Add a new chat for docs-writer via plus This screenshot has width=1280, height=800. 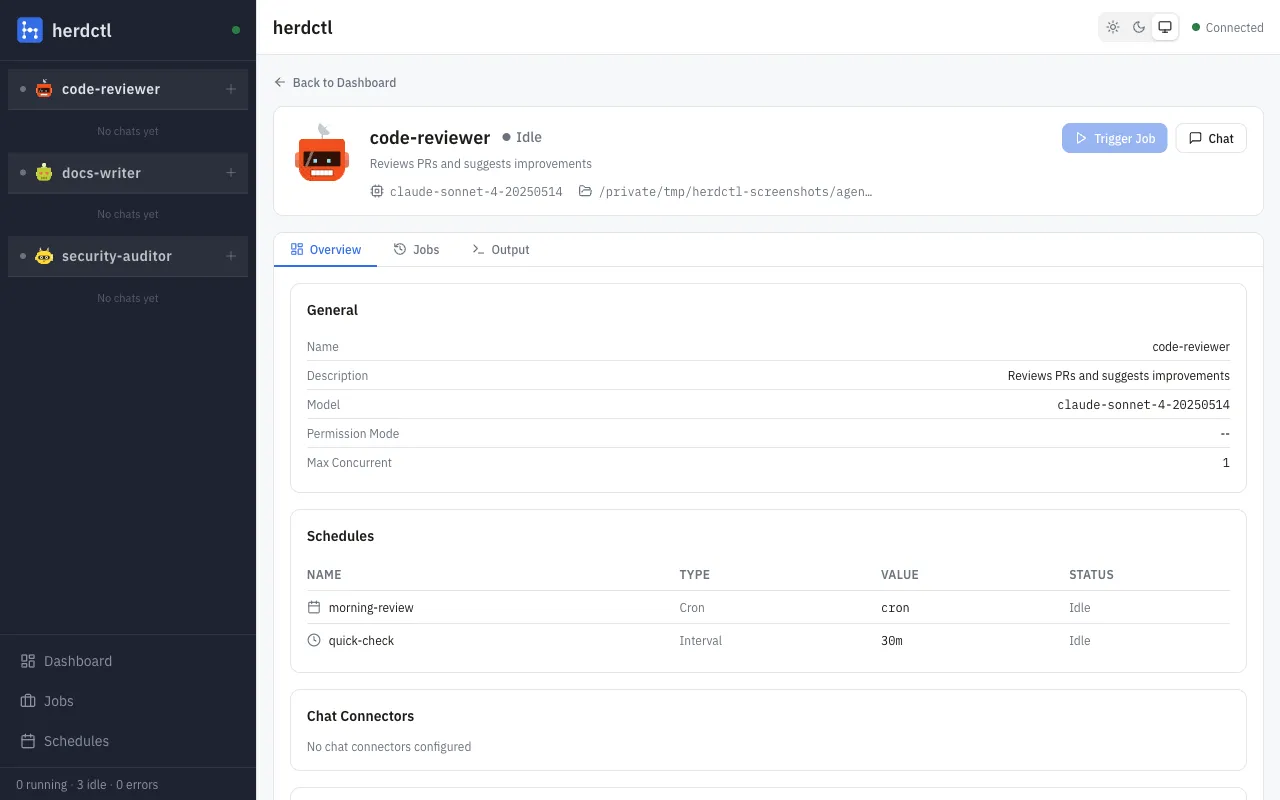point(231,172)
